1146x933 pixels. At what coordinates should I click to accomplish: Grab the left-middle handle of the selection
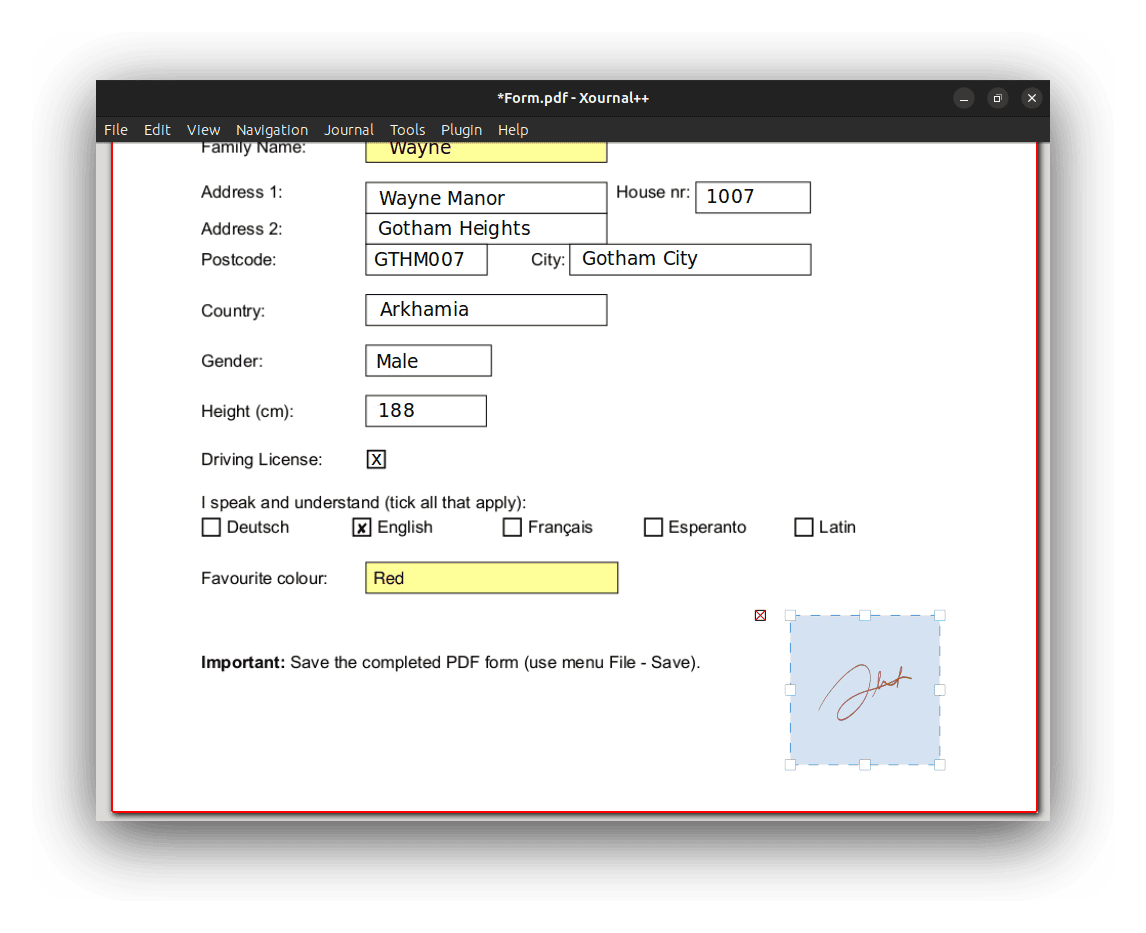click(x=790, y=690)
